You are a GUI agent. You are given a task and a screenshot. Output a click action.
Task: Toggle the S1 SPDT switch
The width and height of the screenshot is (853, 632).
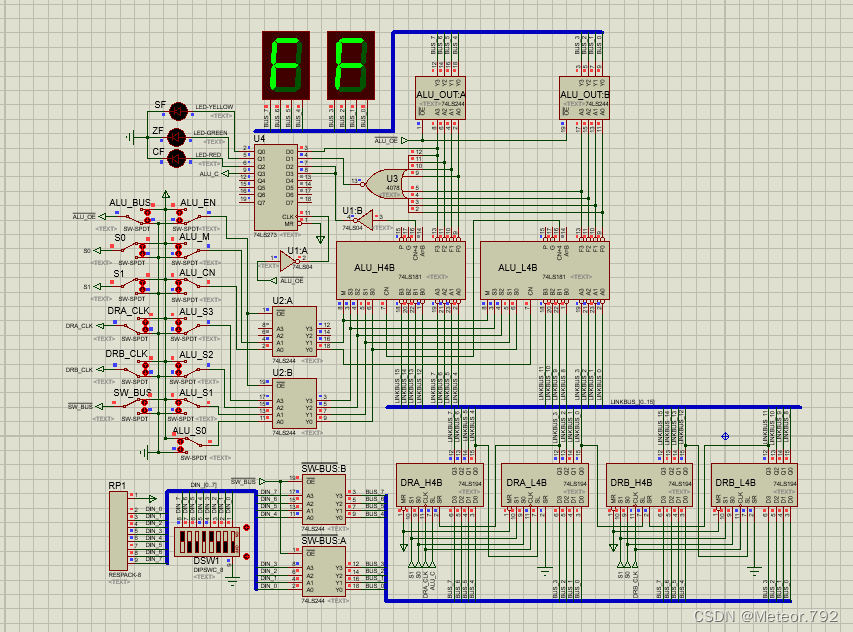135,286
